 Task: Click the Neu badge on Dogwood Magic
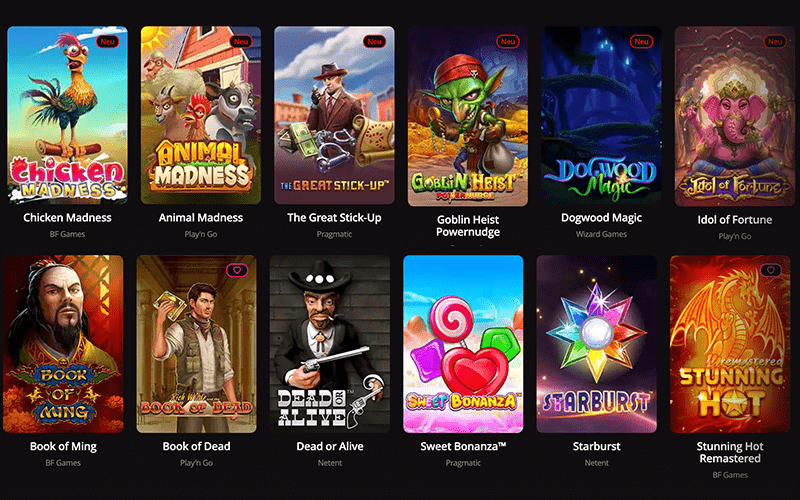(x=641, y=42)
